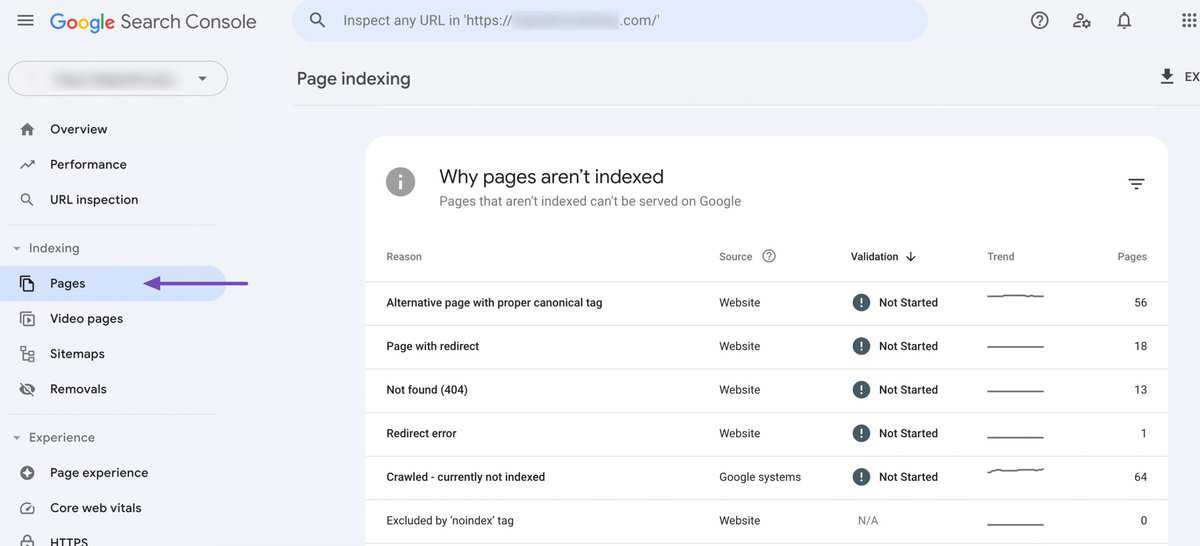Open Excluded by 'noindex' tag row
The width and height of the screenshot is (1200, 546).
[x=766, y=521]
